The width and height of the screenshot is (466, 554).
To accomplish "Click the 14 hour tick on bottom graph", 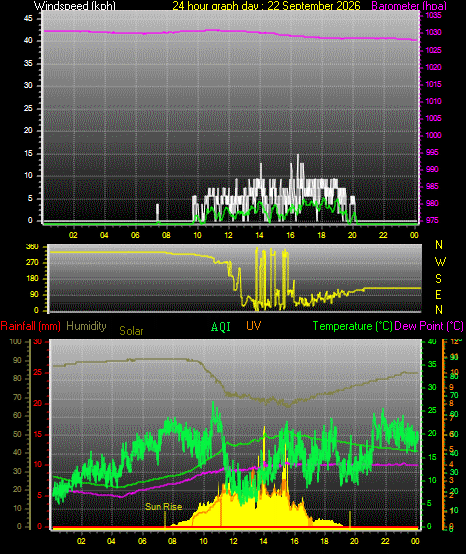I will point(264,541).
